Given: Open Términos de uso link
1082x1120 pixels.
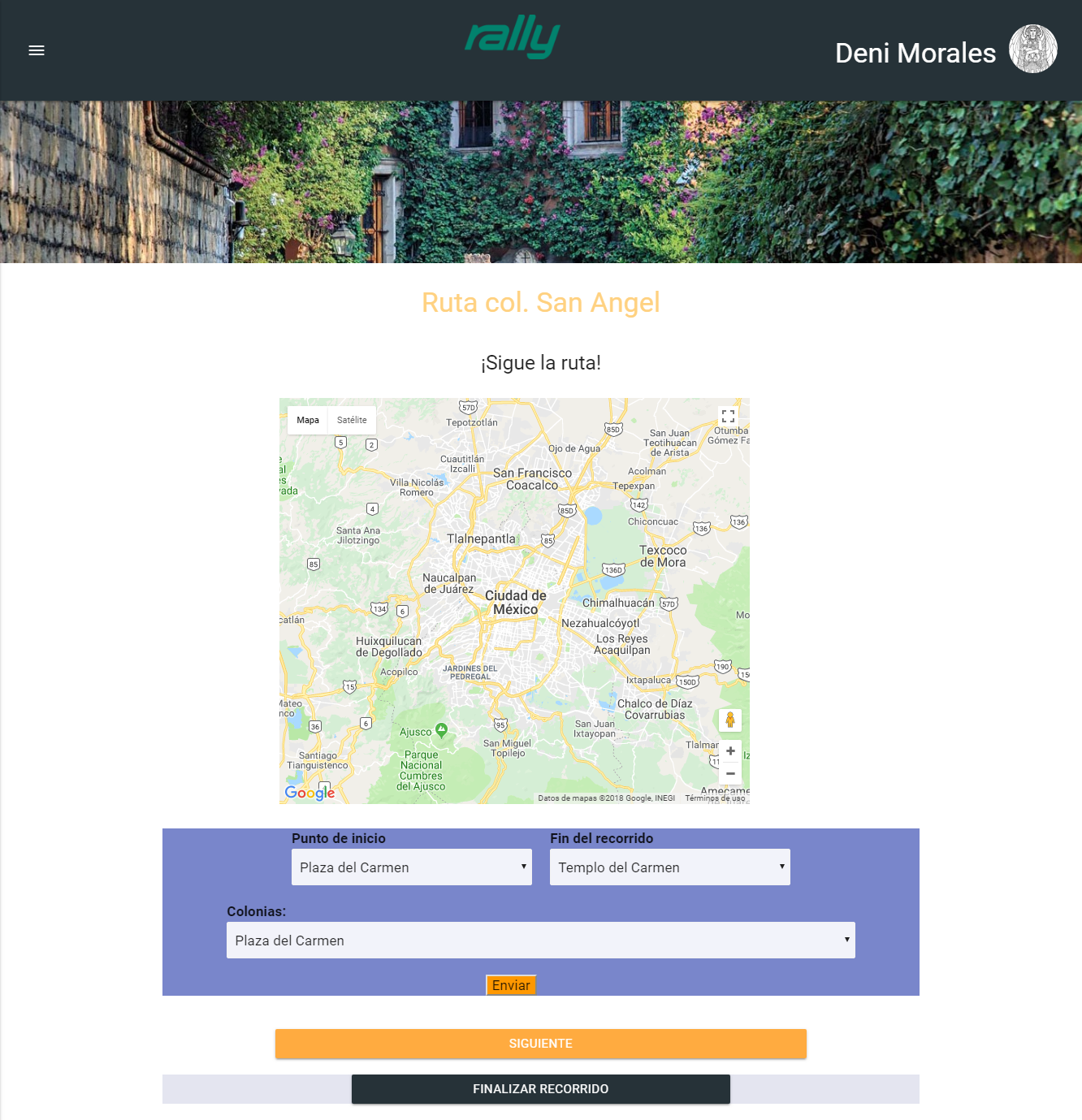Looking at the screenshot, I should 715,798.
